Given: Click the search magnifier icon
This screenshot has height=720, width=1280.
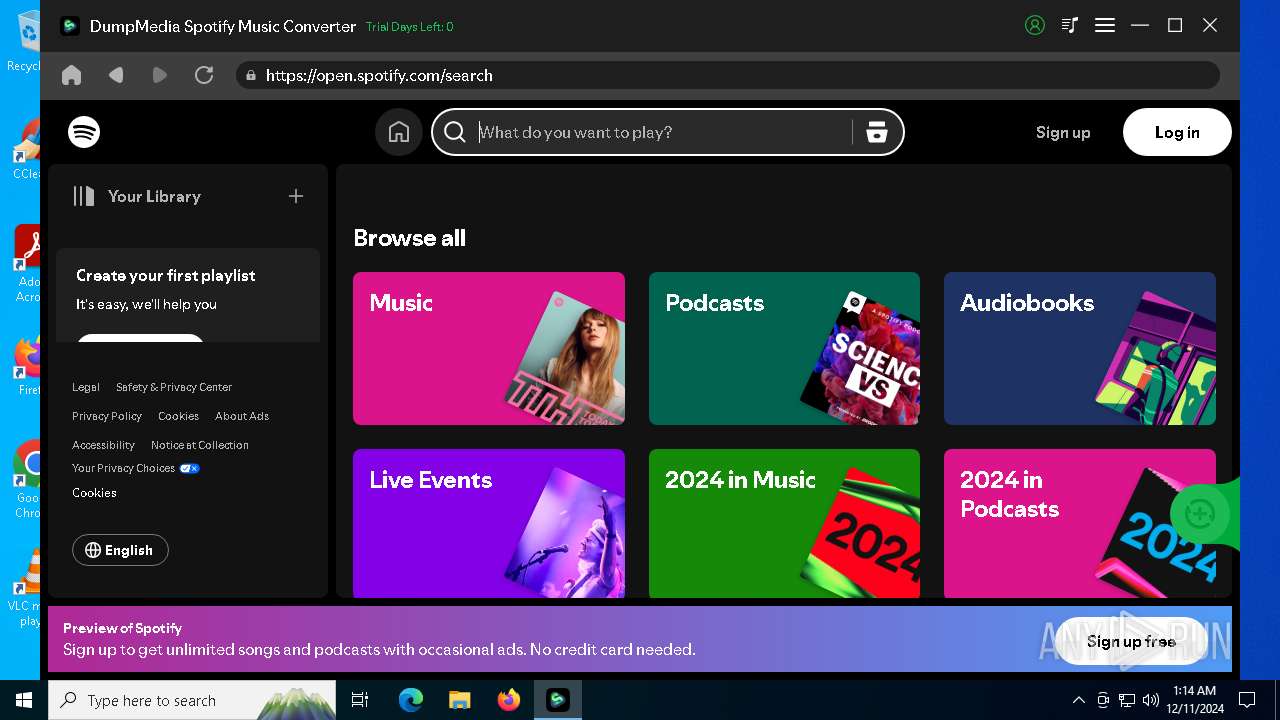Looking at the screenshot, I should tap(455, 132).
